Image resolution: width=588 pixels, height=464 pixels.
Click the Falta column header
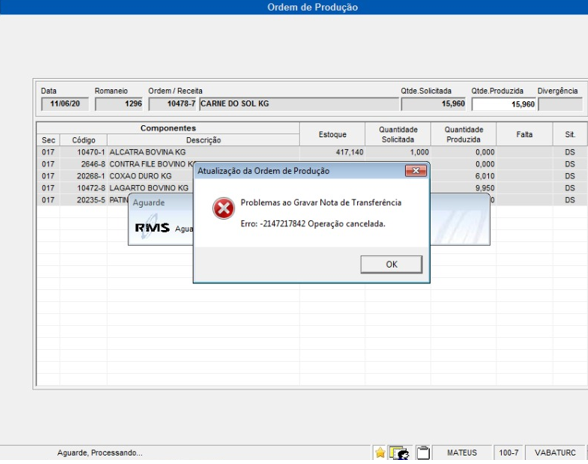[x=524, y=134]
